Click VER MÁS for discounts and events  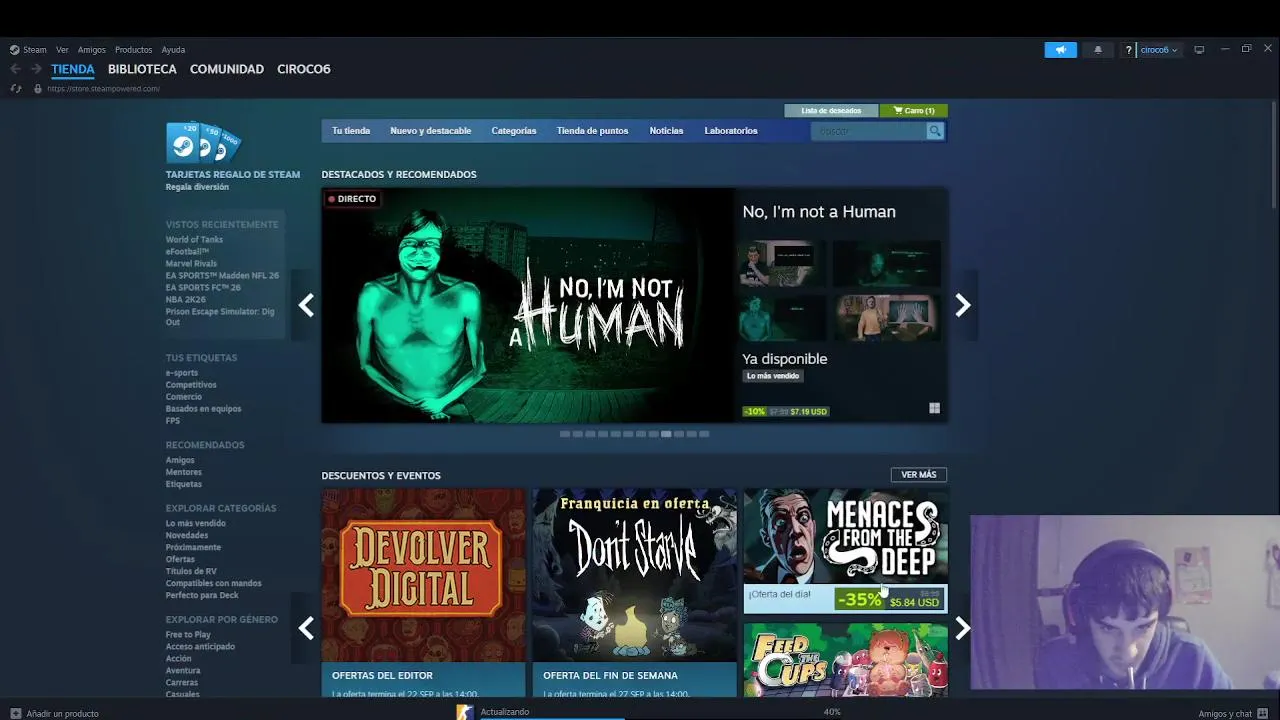tap(918, 475)
